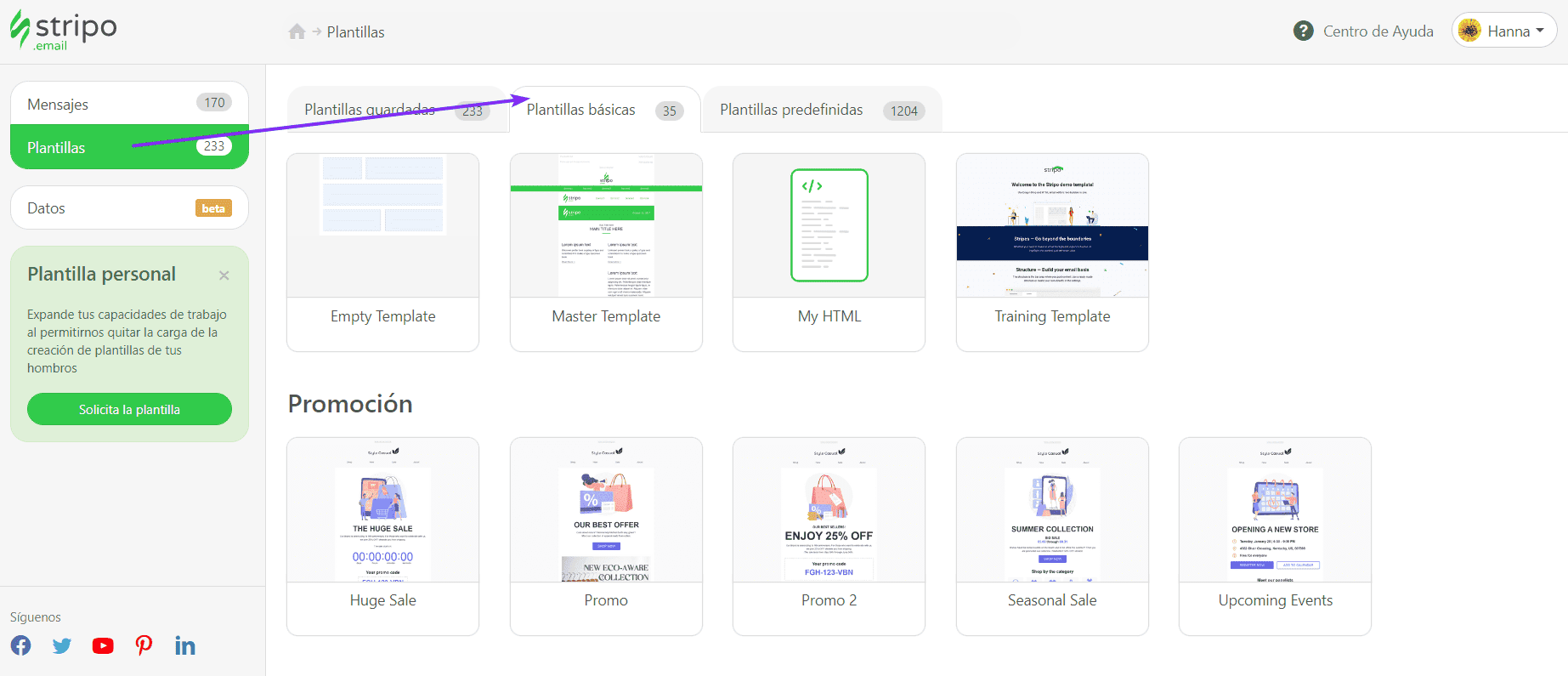Expand the Hanna user account dropdown

tap(1503, 31)
